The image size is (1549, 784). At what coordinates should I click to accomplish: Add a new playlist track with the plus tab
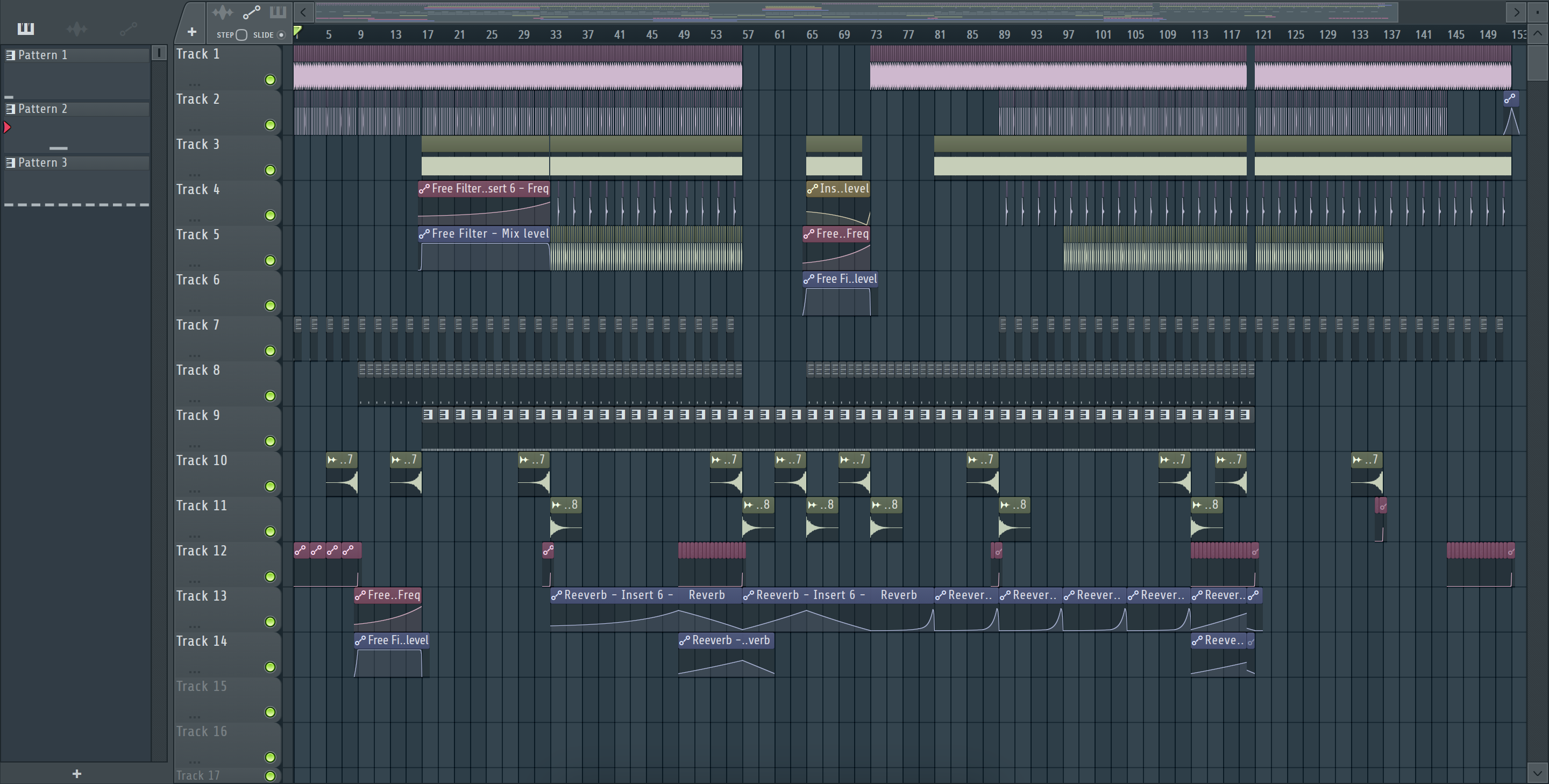tap(192, 31)
